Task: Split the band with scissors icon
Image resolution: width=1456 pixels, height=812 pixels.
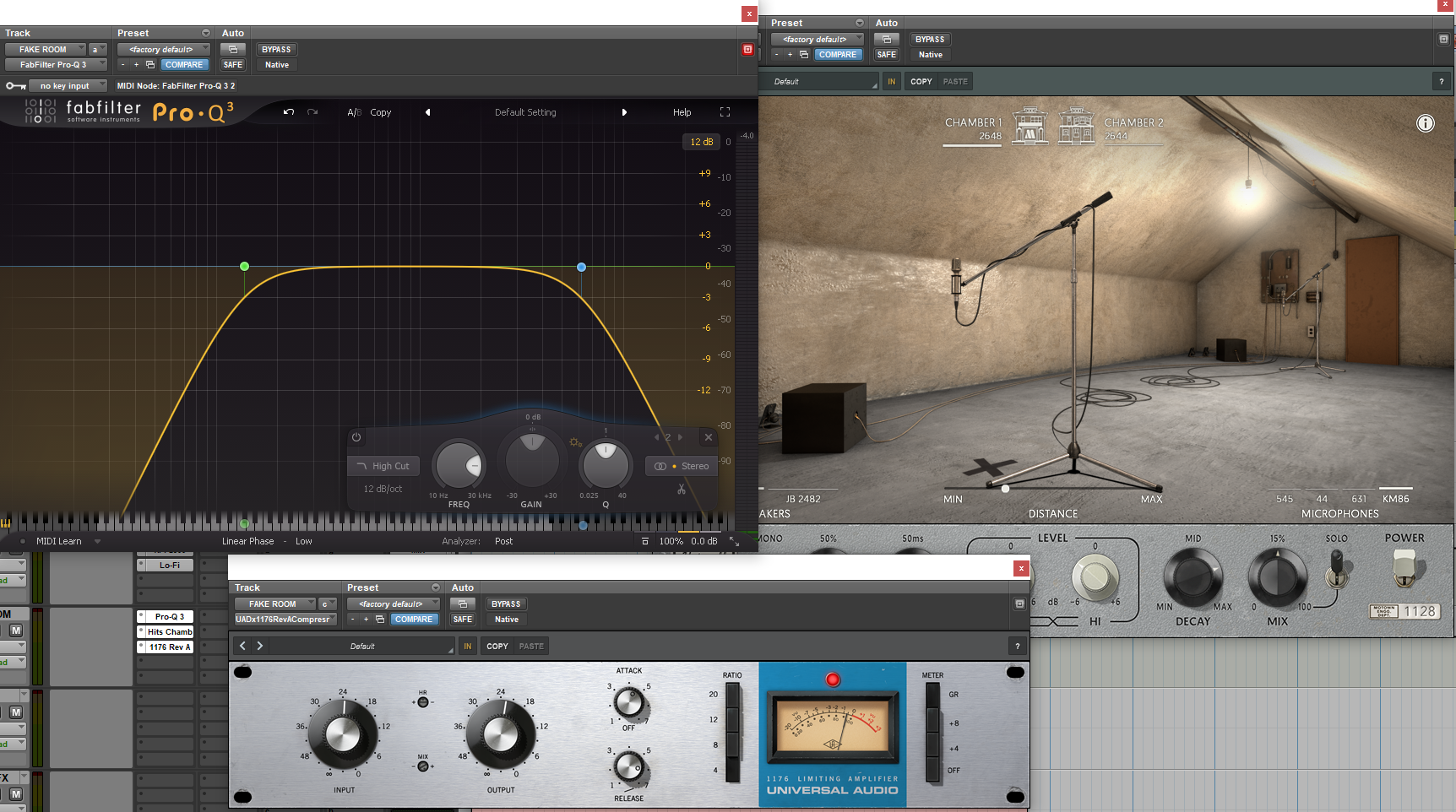Action: pyautogui.click(x=682, y=490)
